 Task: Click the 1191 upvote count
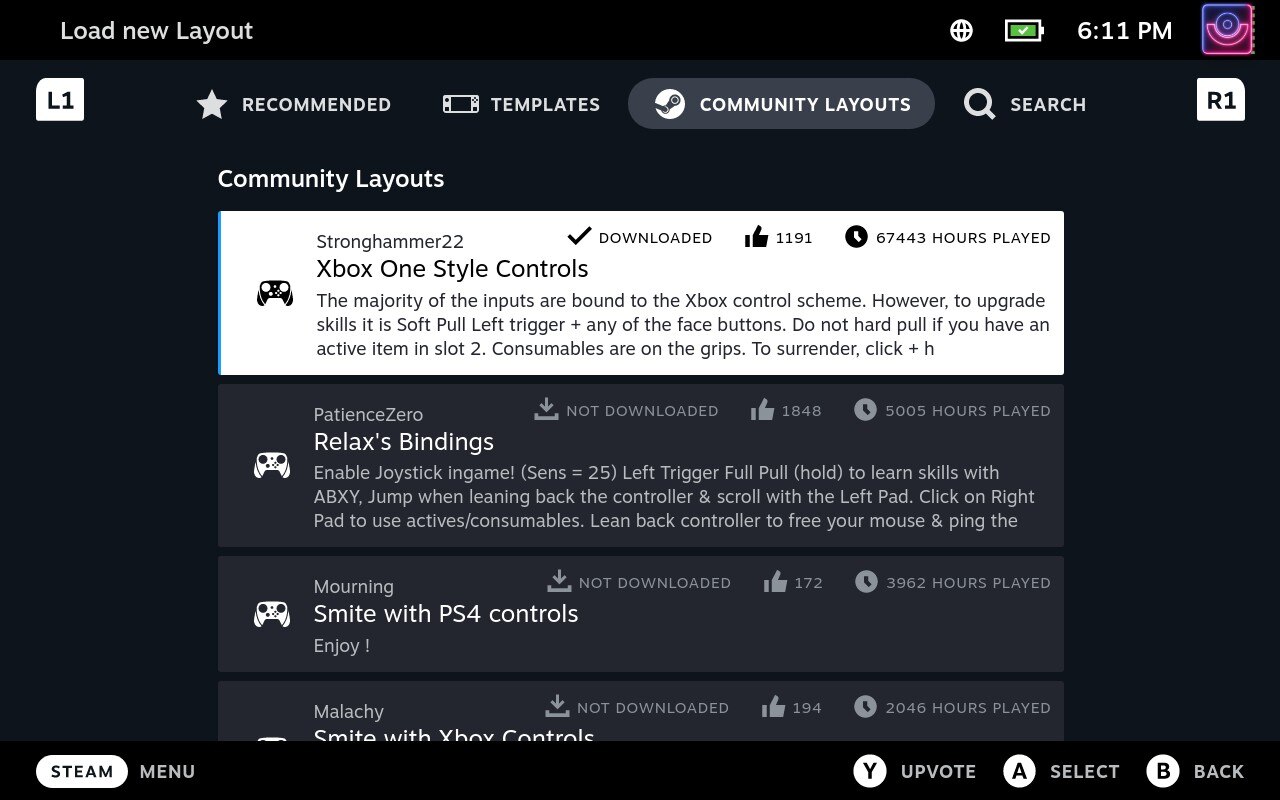pos(794,238)
